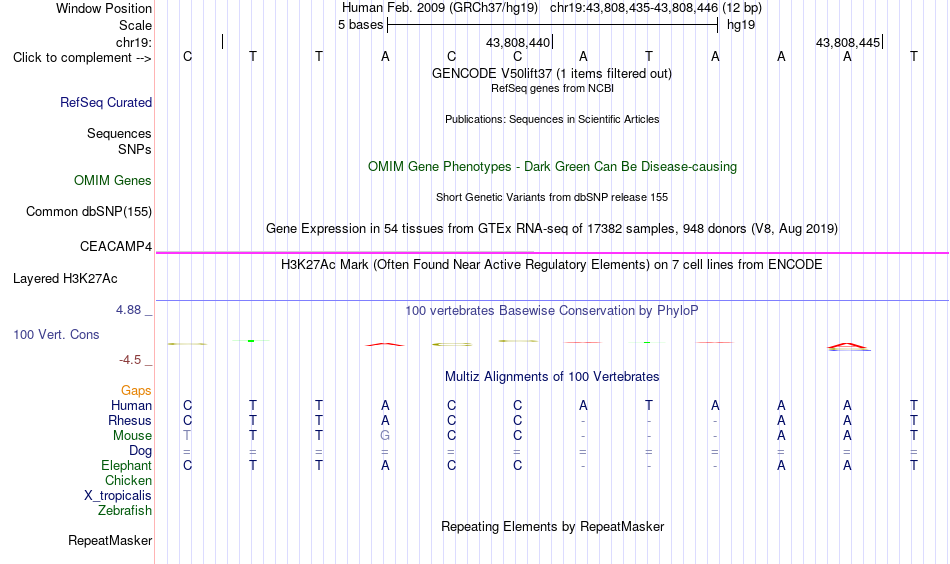This screenshot has width=950, height=564.
Task: Select the Zebrafish alignment row label
Action: 125,510
